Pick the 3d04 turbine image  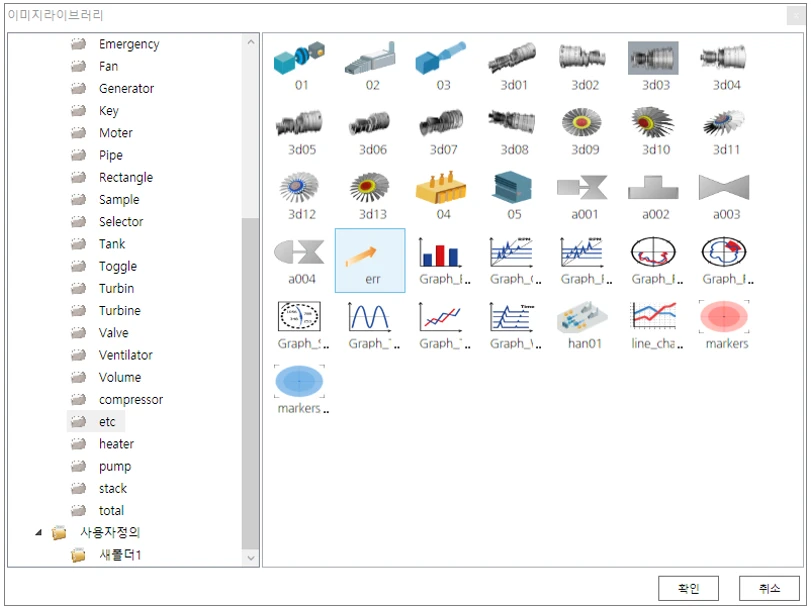(724, 58)
